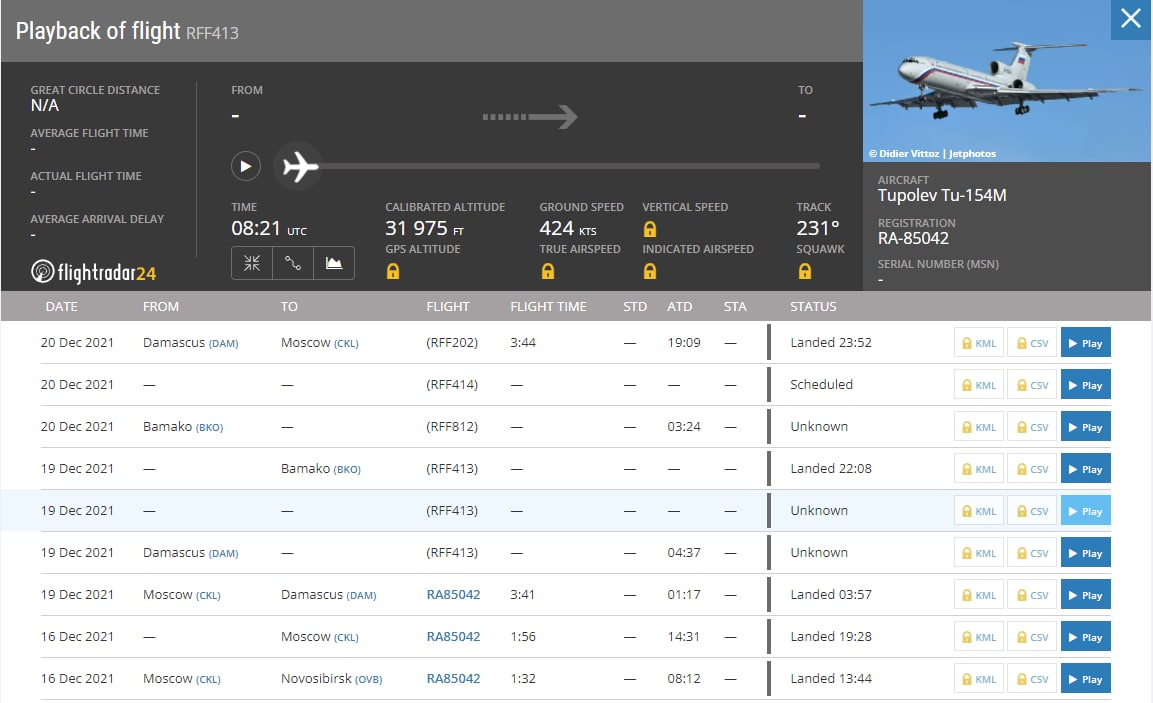Click the locked GPS Altitude padlock
Image resolution: width=1153 pixels, height=703 pixels.
coord(393,271)
